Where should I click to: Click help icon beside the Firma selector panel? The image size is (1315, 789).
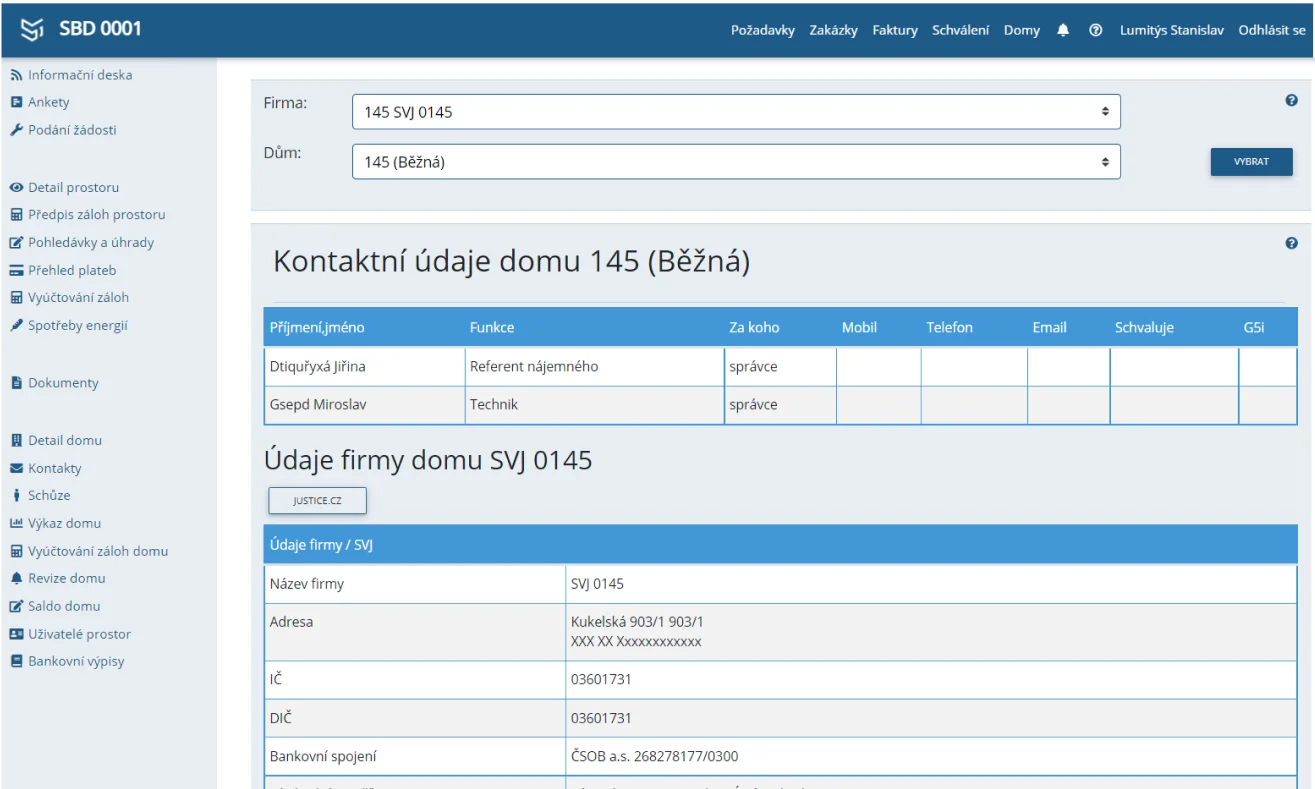(x=1291, y=102)
